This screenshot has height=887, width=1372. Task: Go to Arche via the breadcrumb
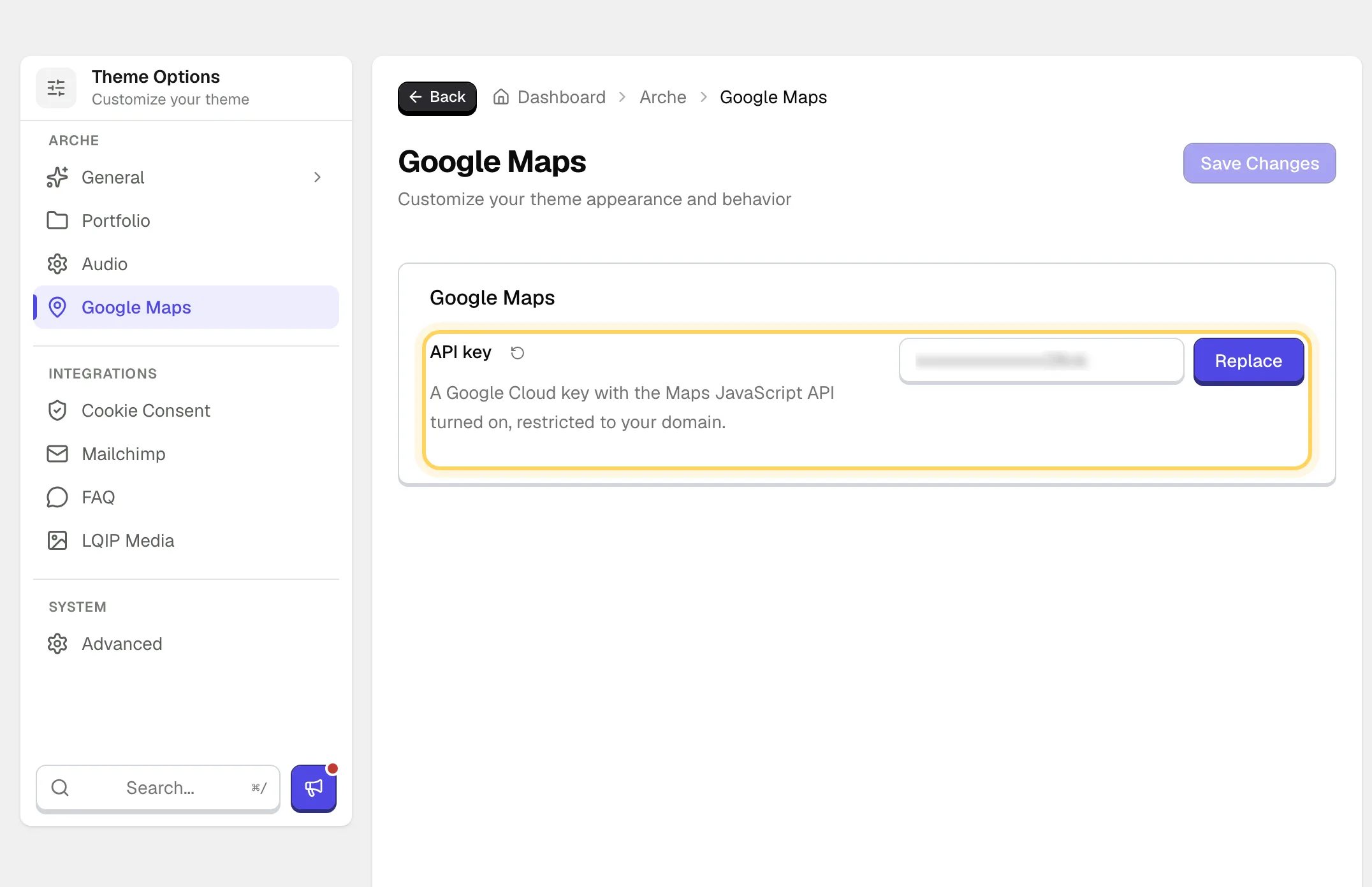[x=663, y=97]
